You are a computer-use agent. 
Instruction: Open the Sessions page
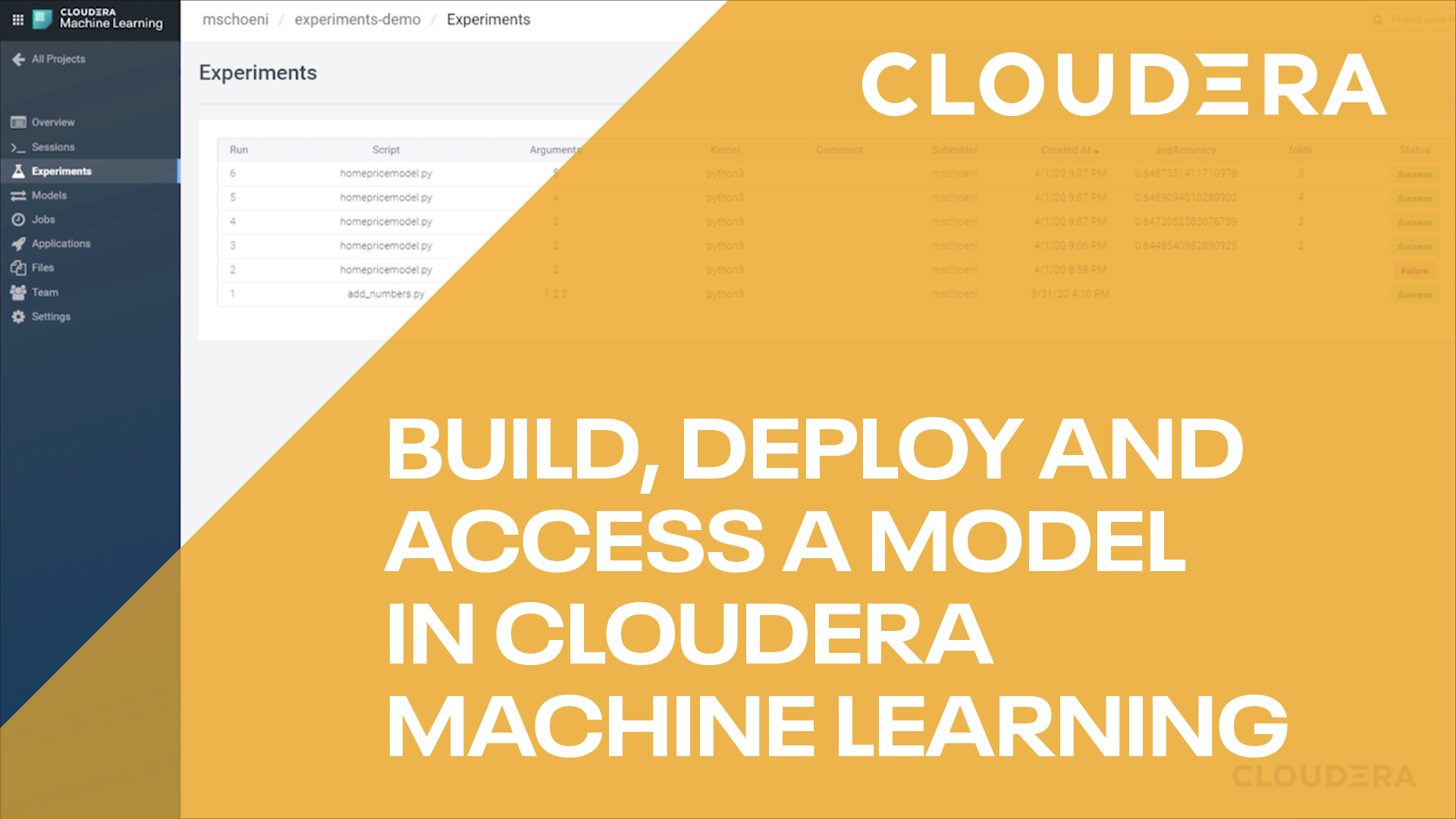[x=53, y=147]
